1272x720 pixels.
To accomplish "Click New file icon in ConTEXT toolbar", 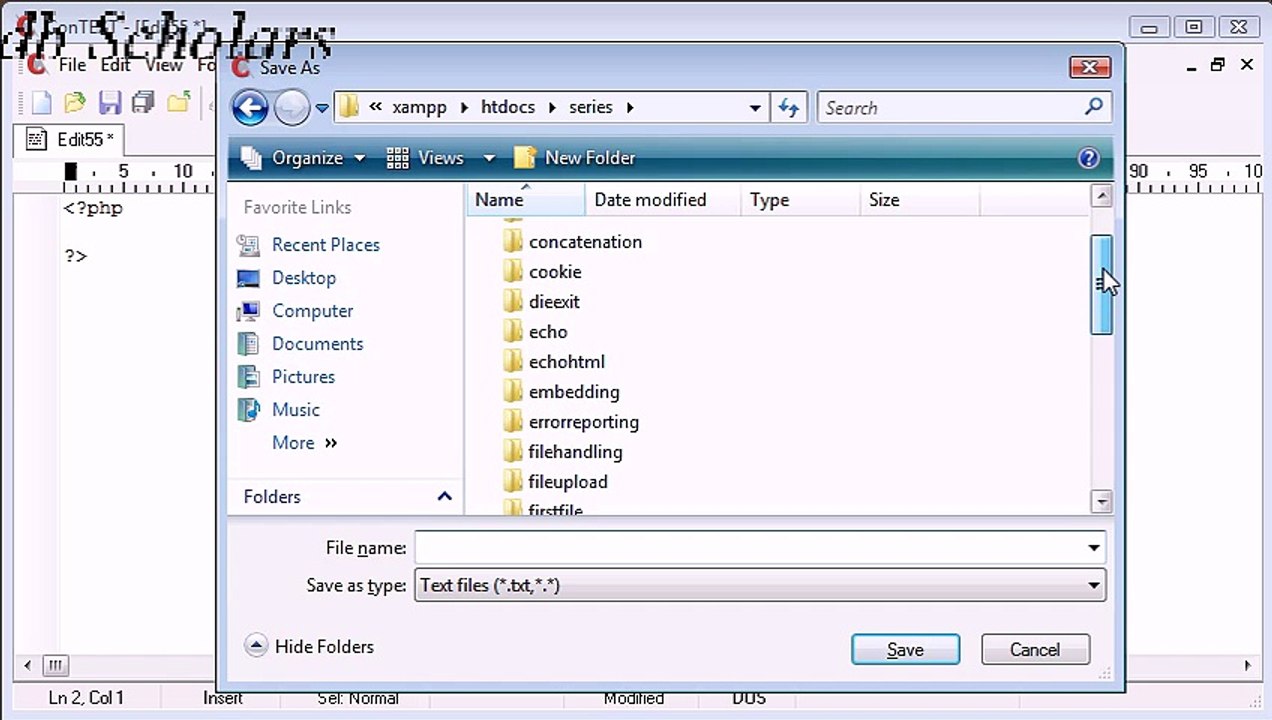I will [x=41, y=102].
